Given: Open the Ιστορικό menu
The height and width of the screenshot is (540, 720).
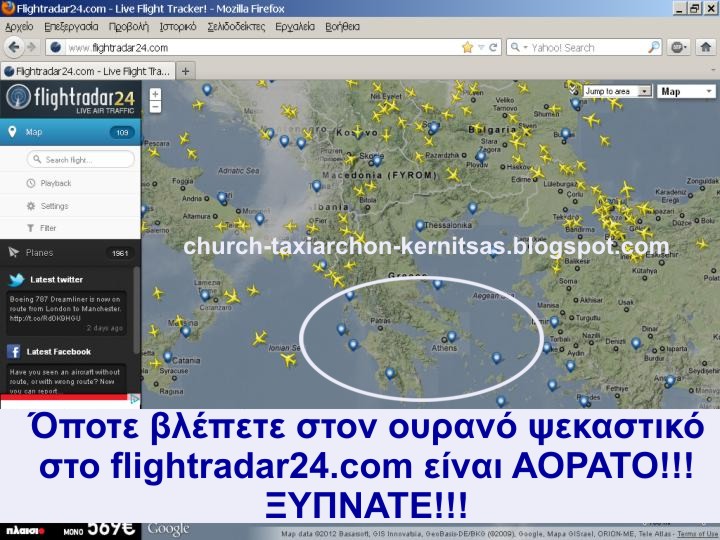Looking at the screenshot, I should tap(178, 27).
